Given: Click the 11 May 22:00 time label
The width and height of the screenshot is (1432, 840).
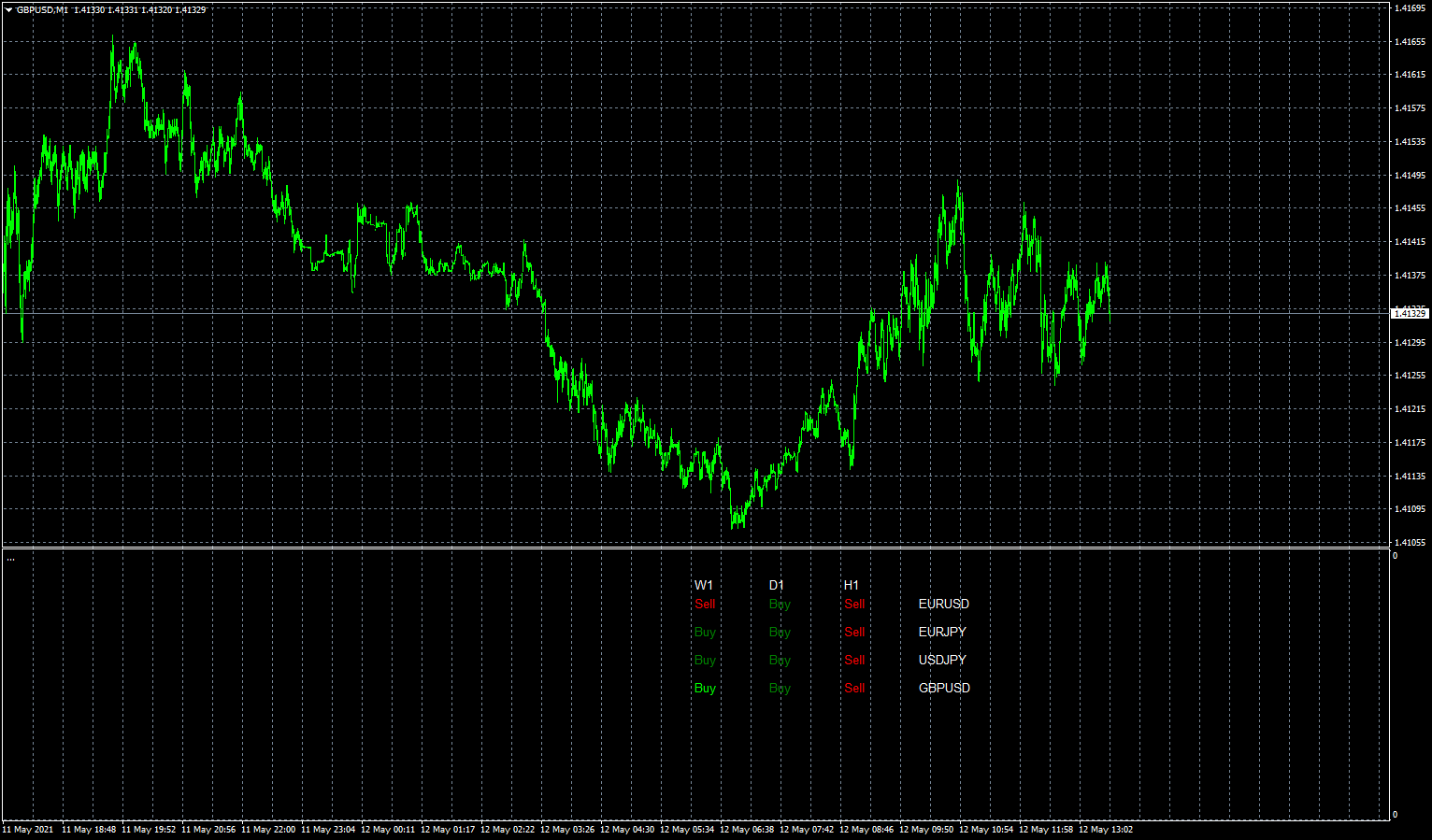Looking at the screenshot, I should click(x=268, y=829).
